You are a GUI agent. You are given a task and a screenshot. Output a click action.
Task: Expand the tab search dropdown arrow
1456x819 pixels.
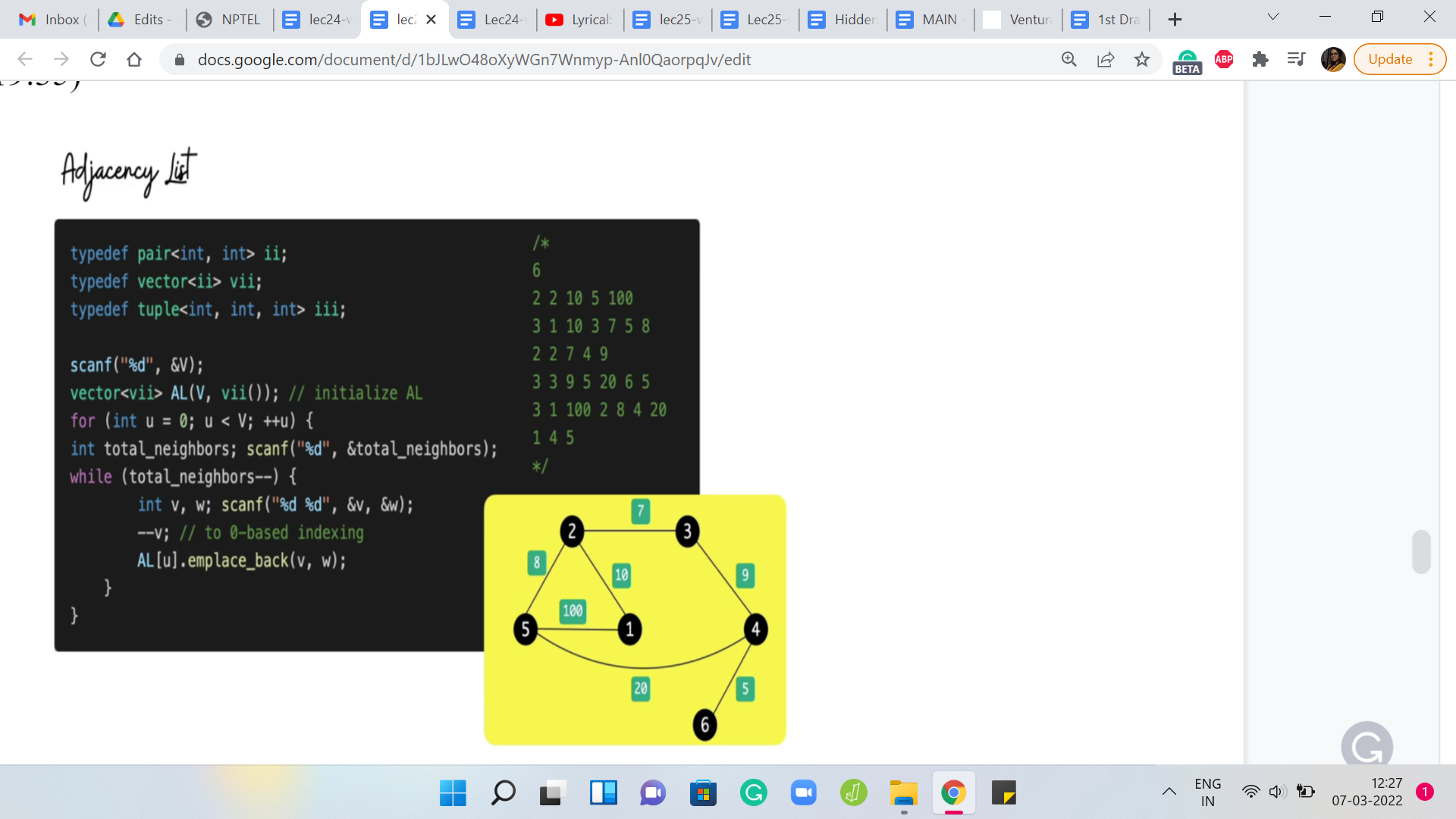[1273, 17]
